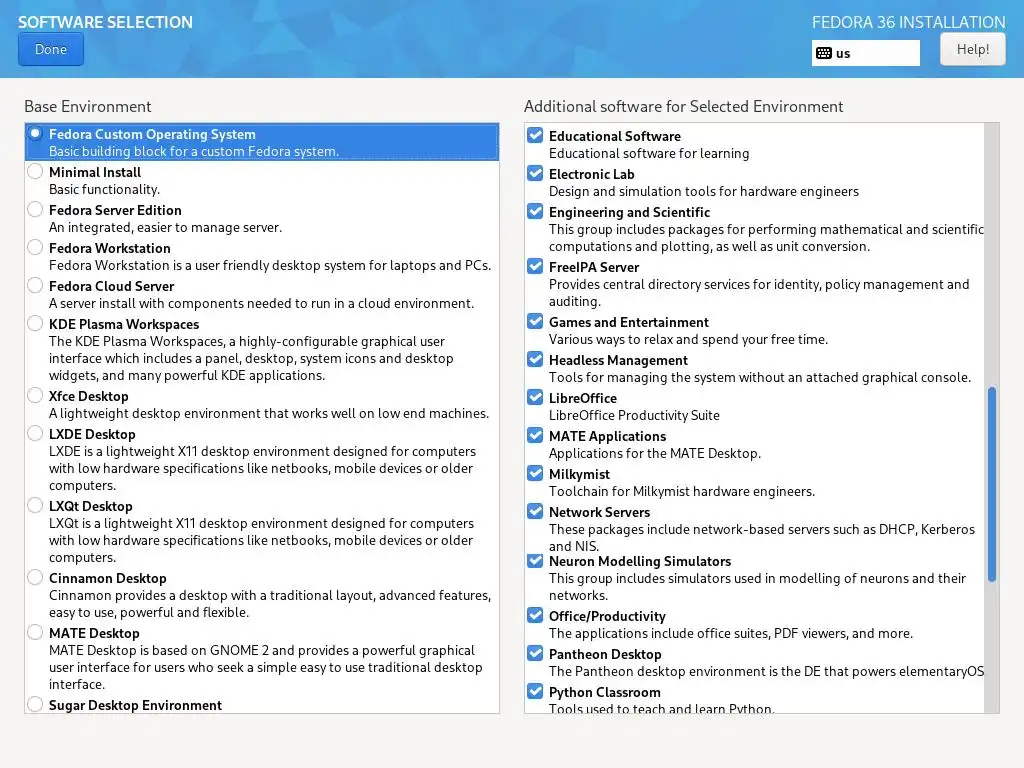The width and height of the screenshot is (1024, 768).
Task: Toggle Engineering and Scientific checkbox
Action: 535,211
